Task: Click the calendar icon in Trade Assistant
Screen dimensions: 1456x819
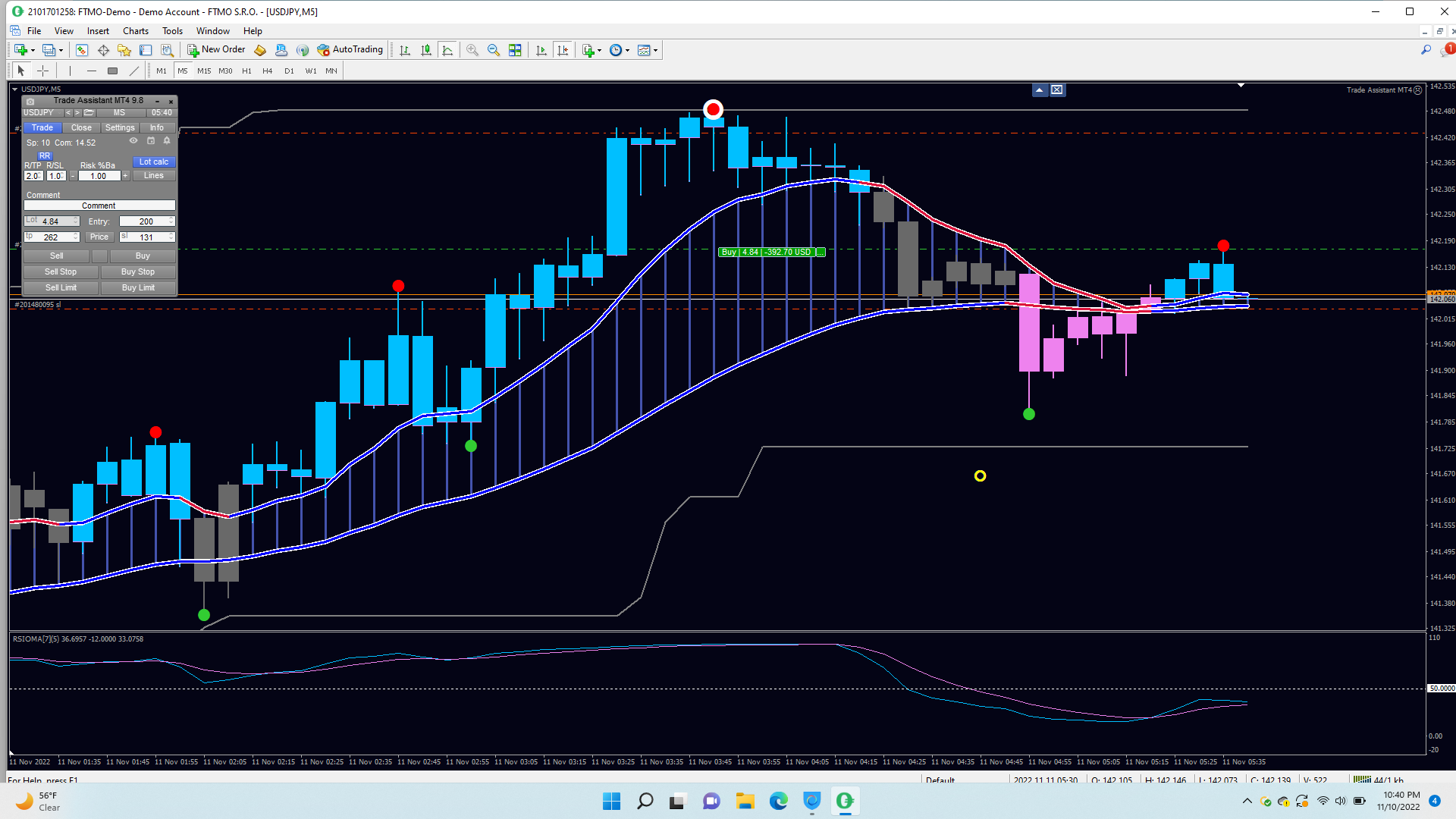Action: coord(151,141)
